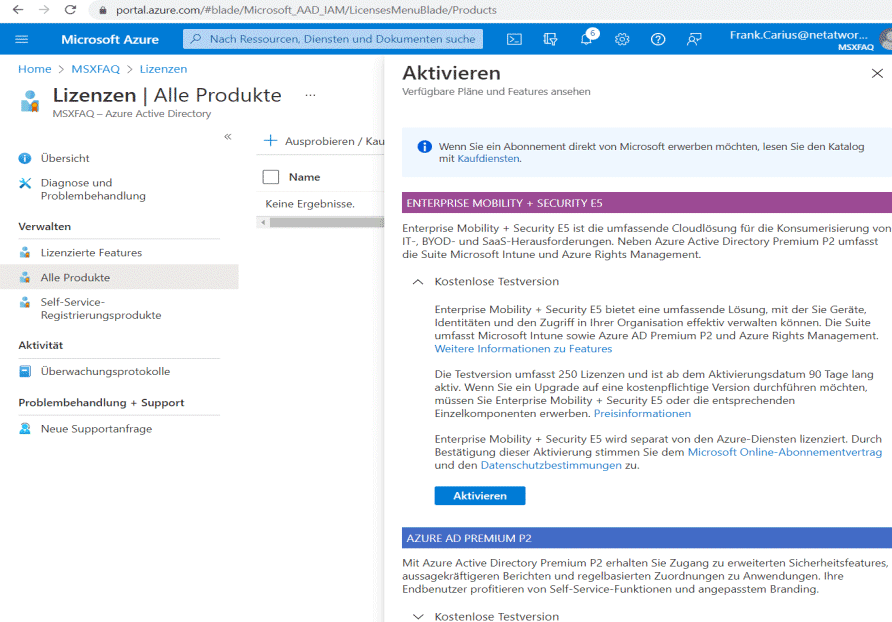The width and height of the screenshot is (892, 622).
Task: Open directory and subscription filter icon
Action: click(x=550, y=39)
